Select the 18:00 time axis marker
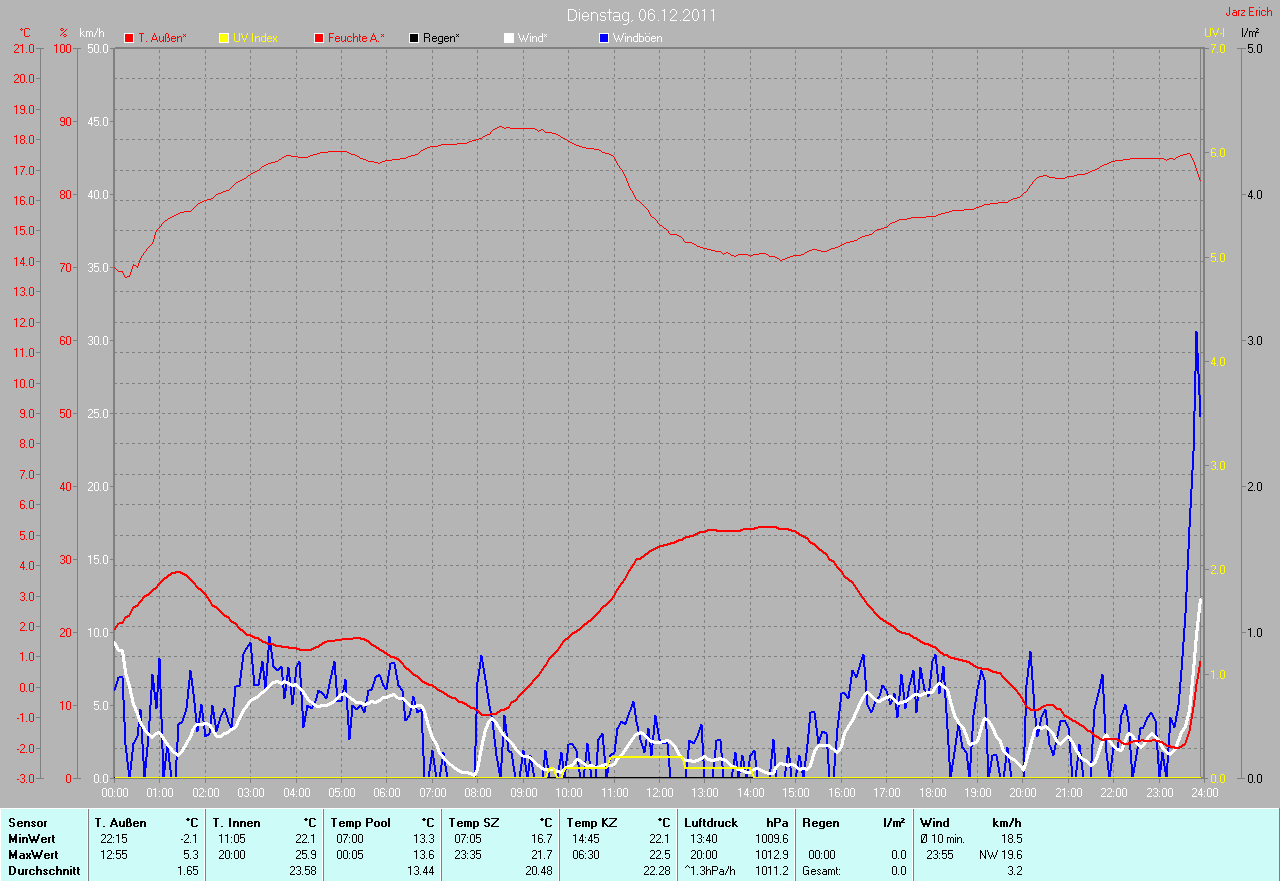Screen dimensions: 1280x881 pos(932,792)
